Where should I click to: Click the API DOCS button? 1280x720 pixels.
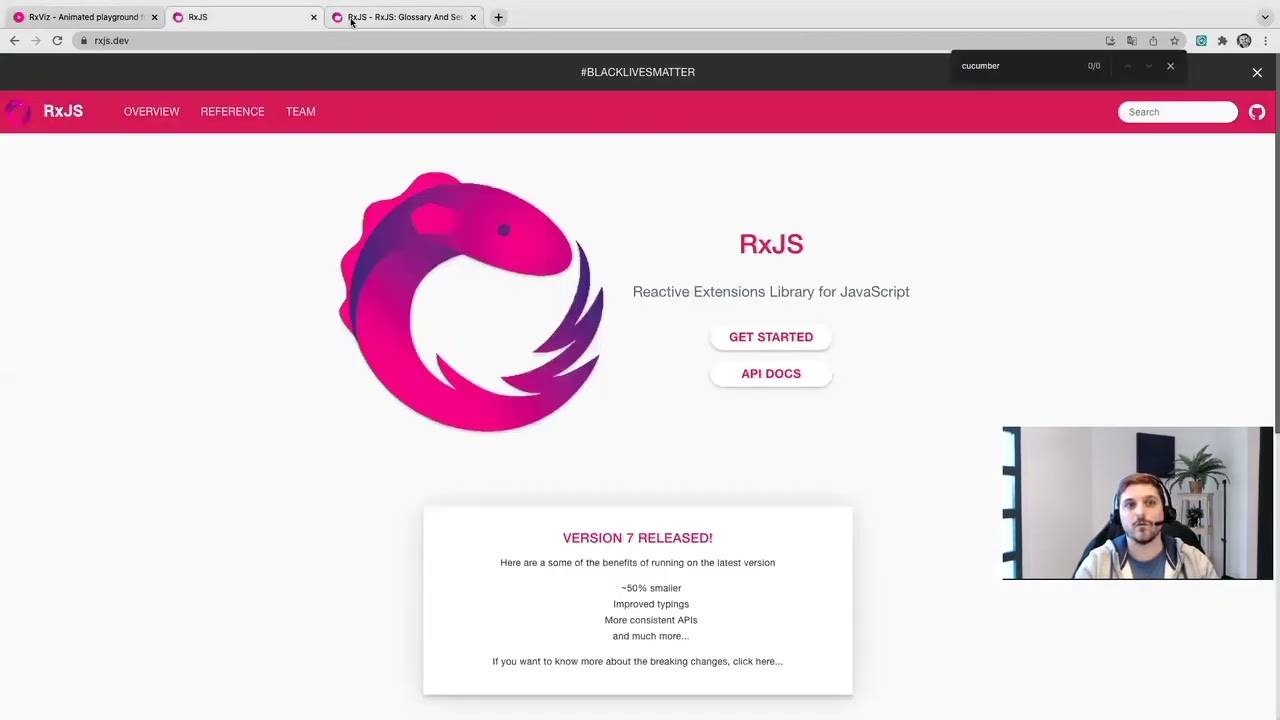[x=771, y=374]
